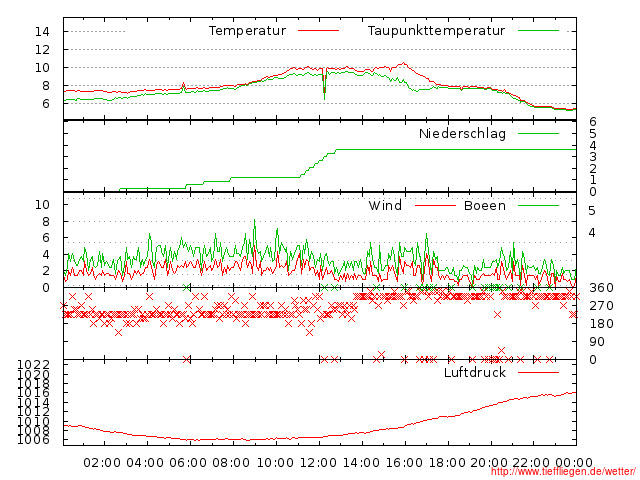Select the 'Temperatur' legend label
This screenshot has height=480, width=640.
[247, 31]
